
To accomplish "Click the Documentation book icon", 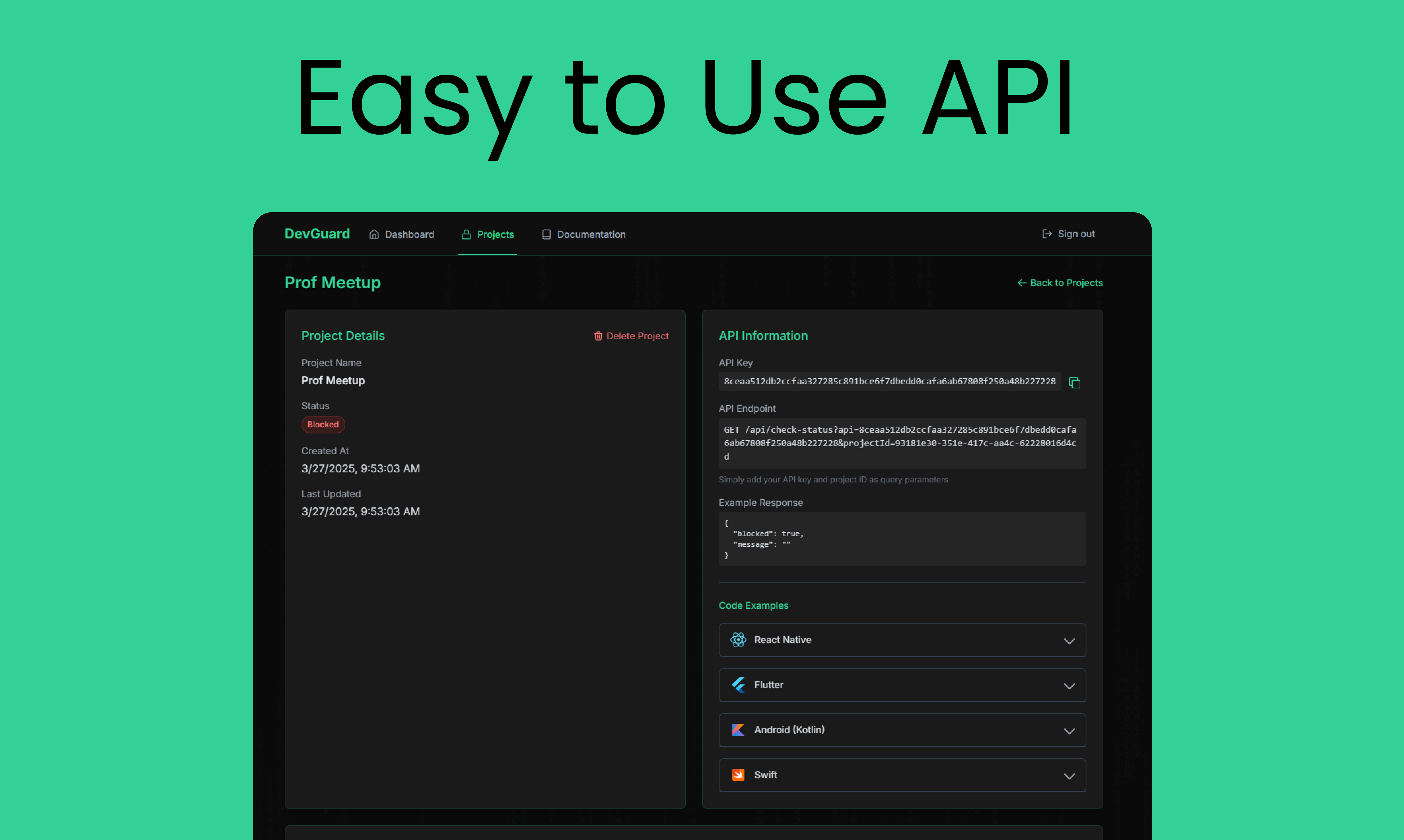I will tap(546, 234).
